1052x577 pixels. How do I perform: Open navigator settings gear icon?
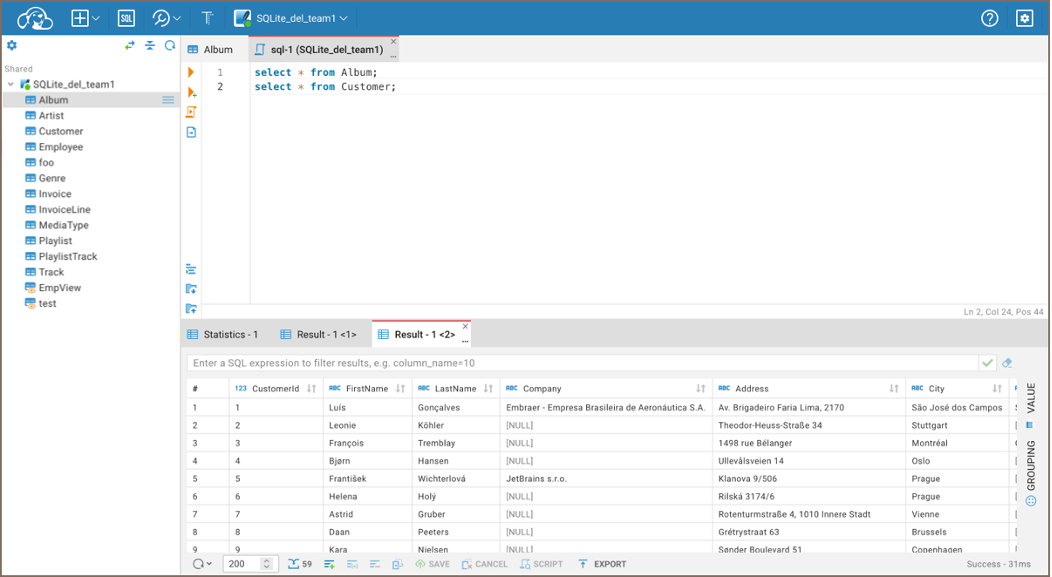pyautogui.click(x=11, y=46)
